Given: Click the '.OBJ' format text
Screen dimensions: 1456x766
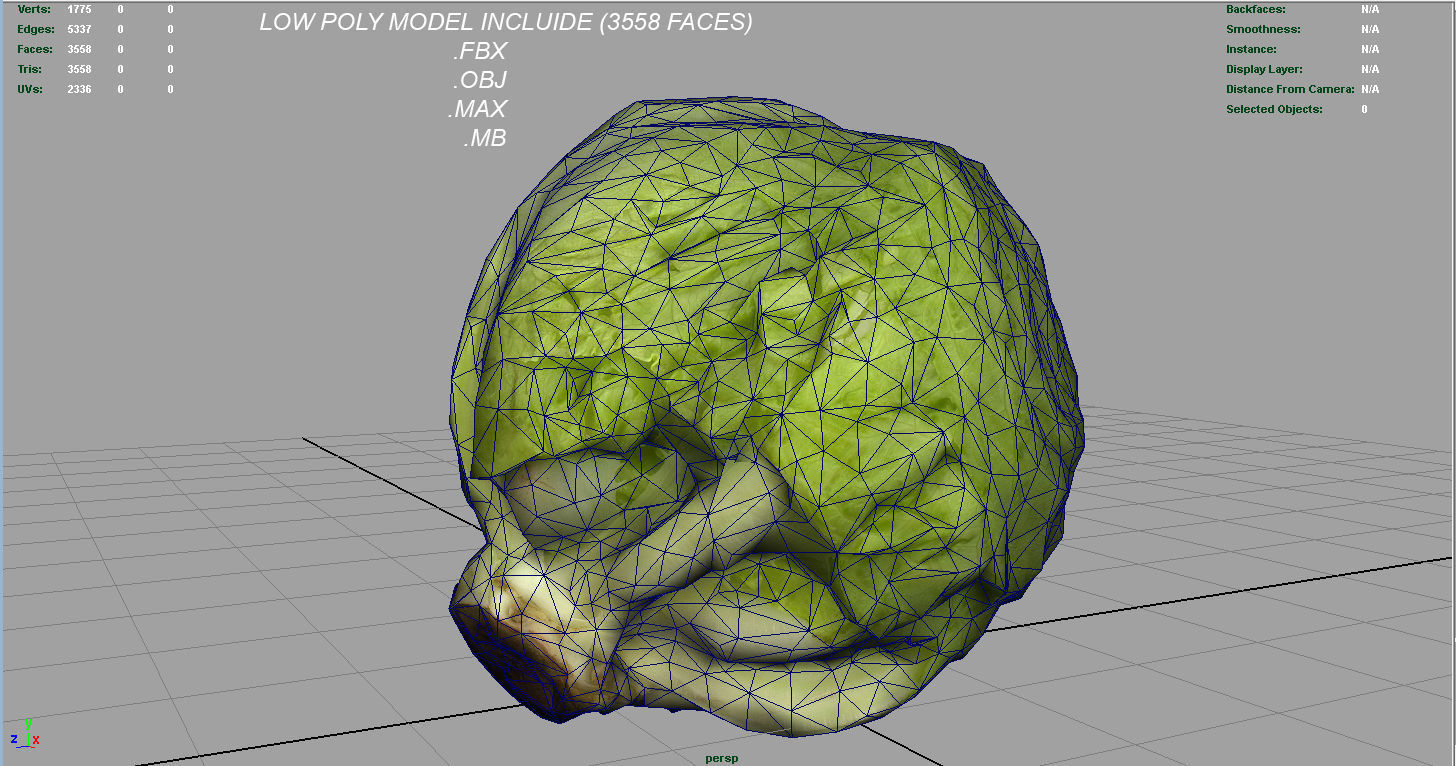Looking at the screenshot, I should point(480,80).
